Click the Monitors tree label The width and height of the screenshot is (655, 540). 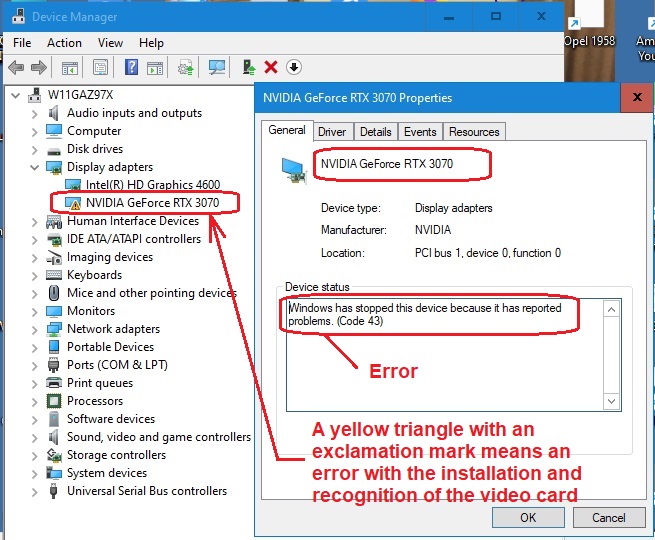pyautogui.click(x=91, y=311)
